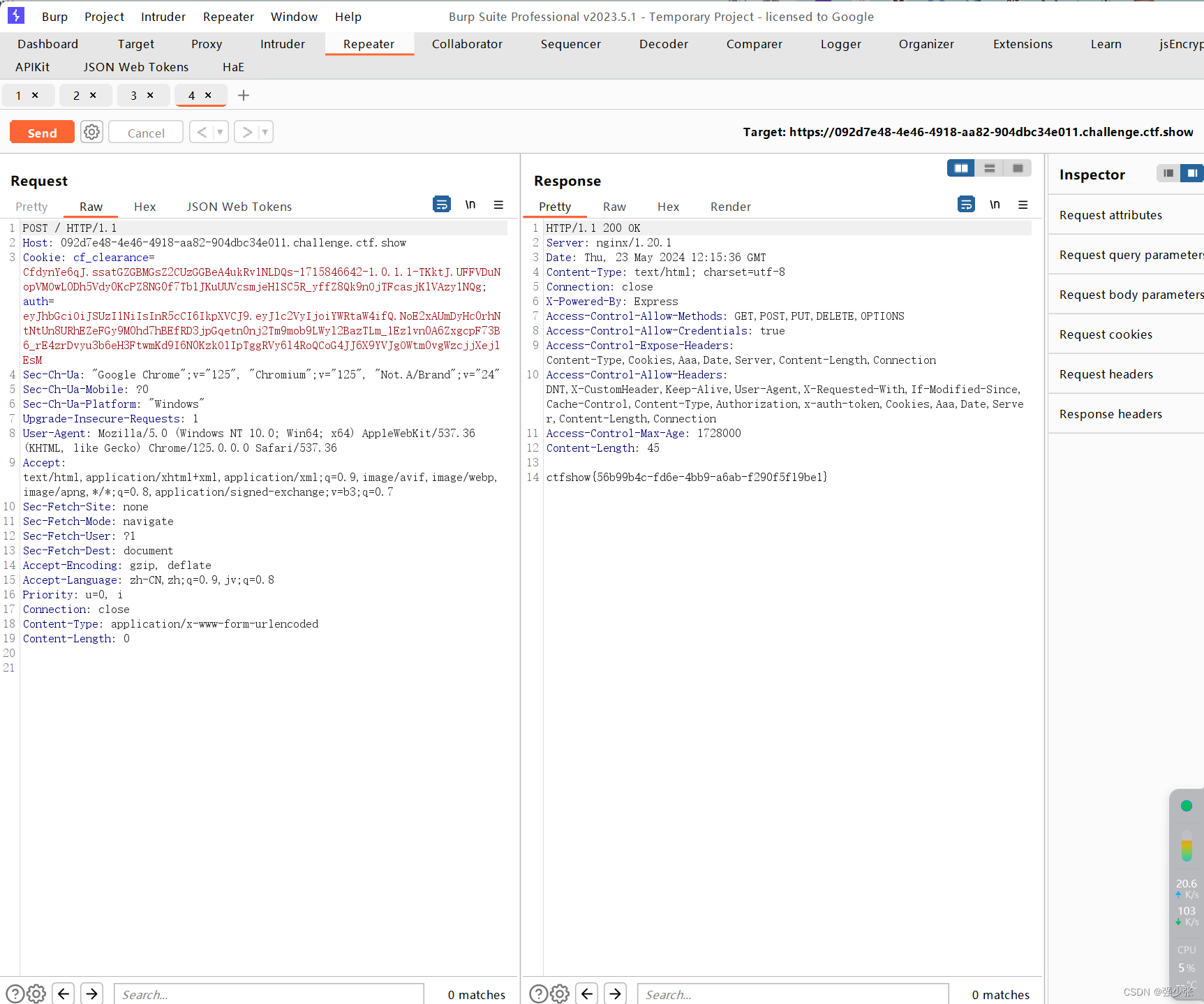Switch to the Proxy tab
This screenshot has height=1004, width=1204.
[207, 44]
